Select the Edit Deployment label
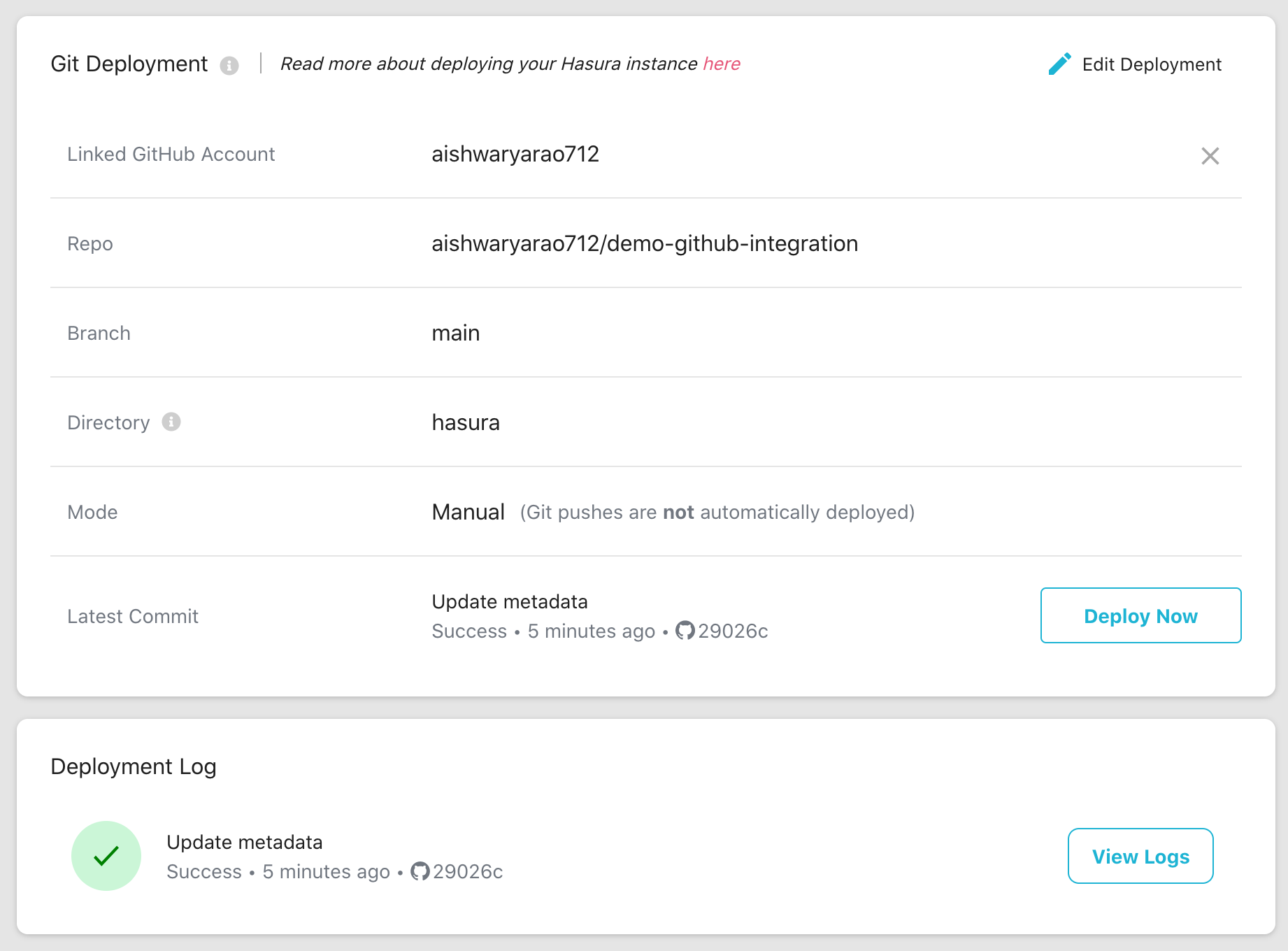This screenshot has height=951, width=1288. (1152, 64)
